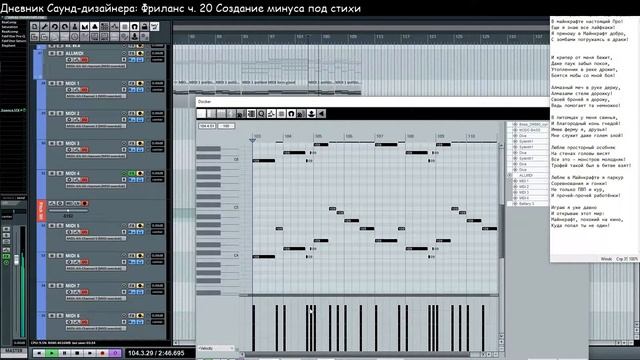Viewport: 640px width, 360px height.
Task: Click the curve icon in piano roll toolbar
Action: coord(271,113)
